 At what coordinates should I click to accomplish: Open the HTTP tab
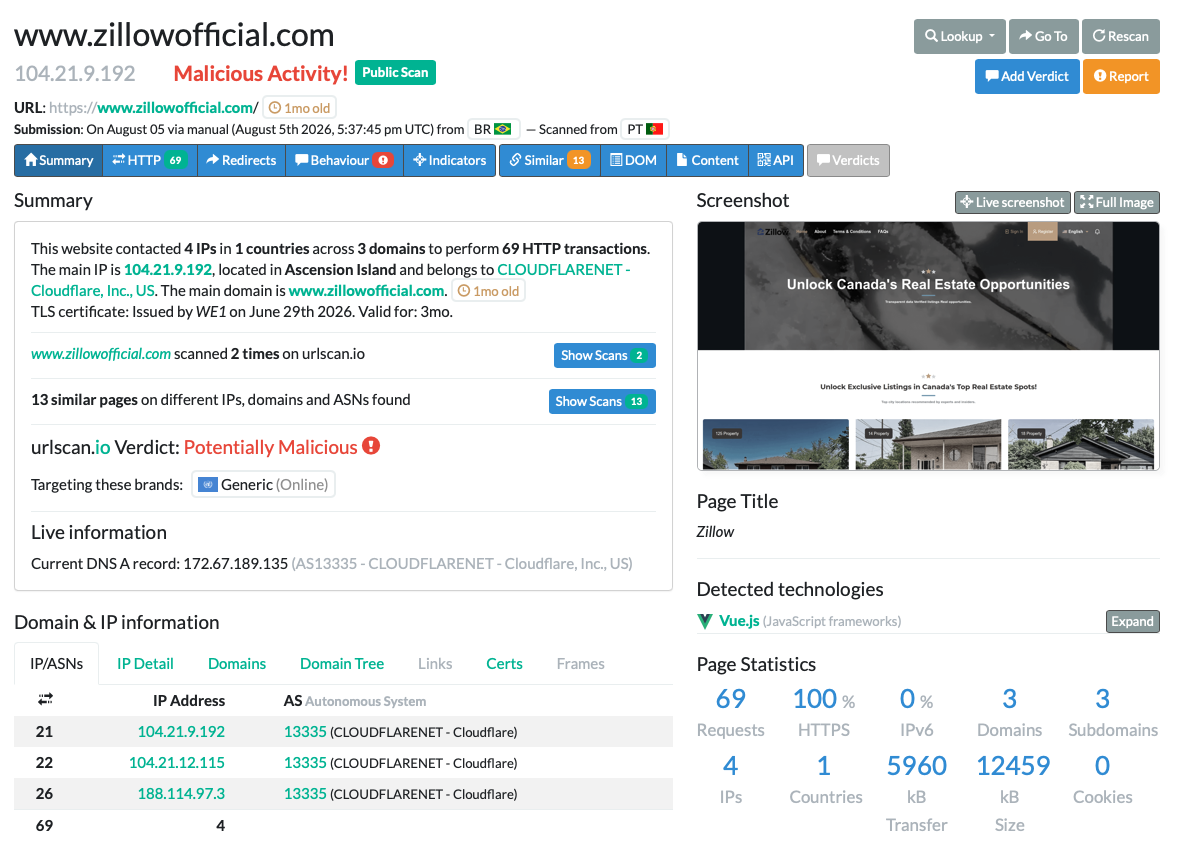150,160
